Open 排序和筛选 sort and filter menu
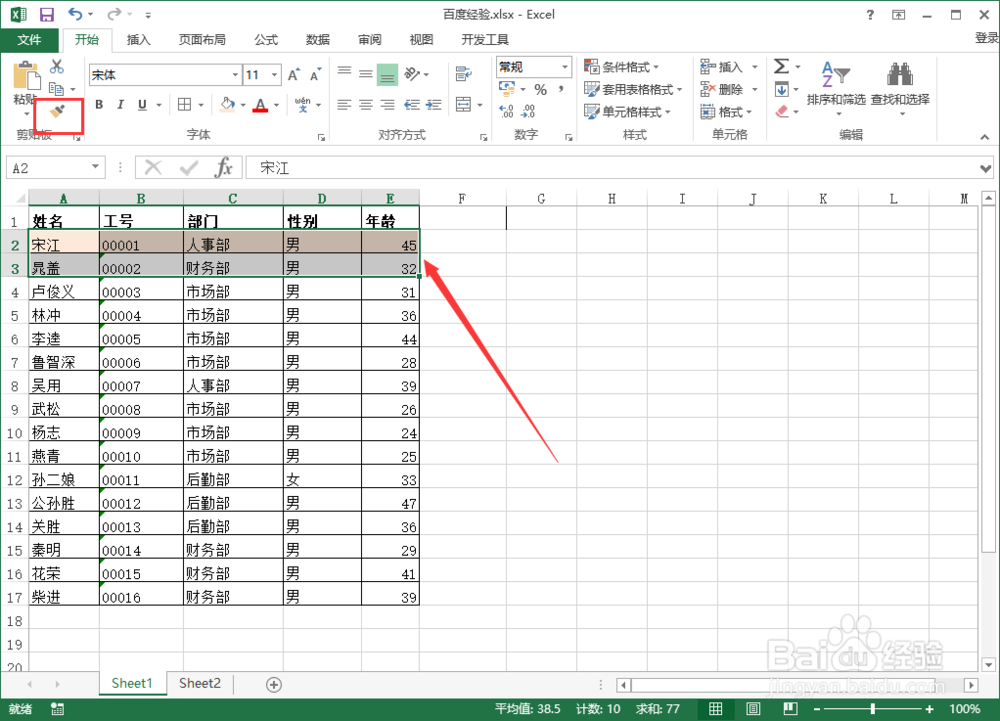 point(835,89)
